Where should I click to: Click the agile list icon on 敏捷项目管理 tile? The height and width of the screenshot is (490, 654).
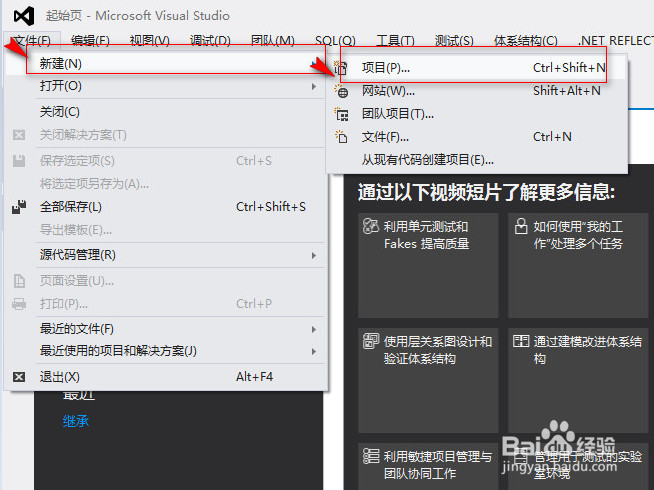pos(370,456)
